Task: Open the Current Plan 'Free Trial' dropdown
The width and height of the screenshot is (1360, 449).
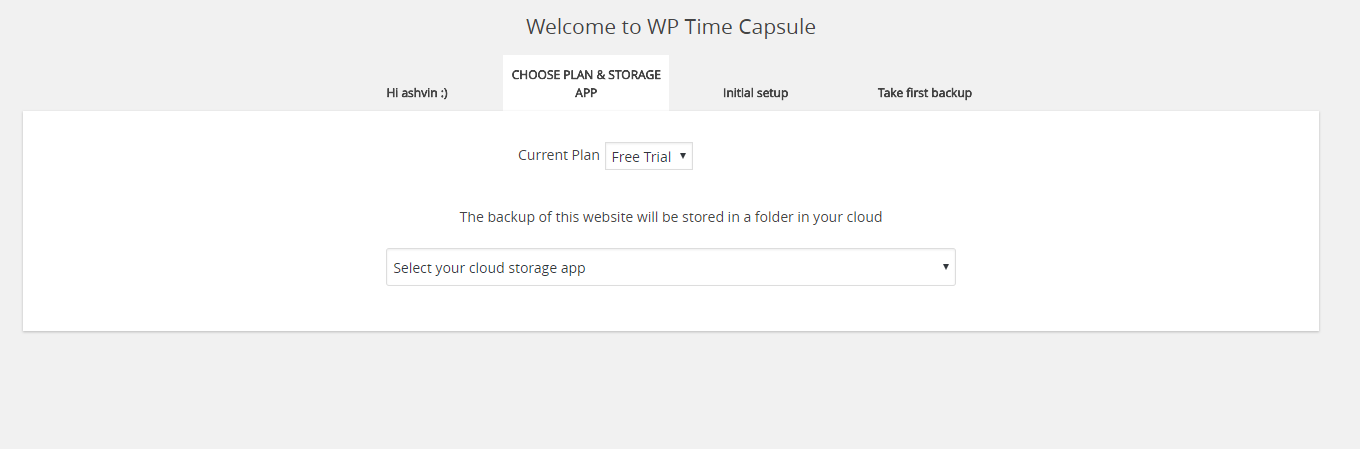Action: click(x=649, y=156)
